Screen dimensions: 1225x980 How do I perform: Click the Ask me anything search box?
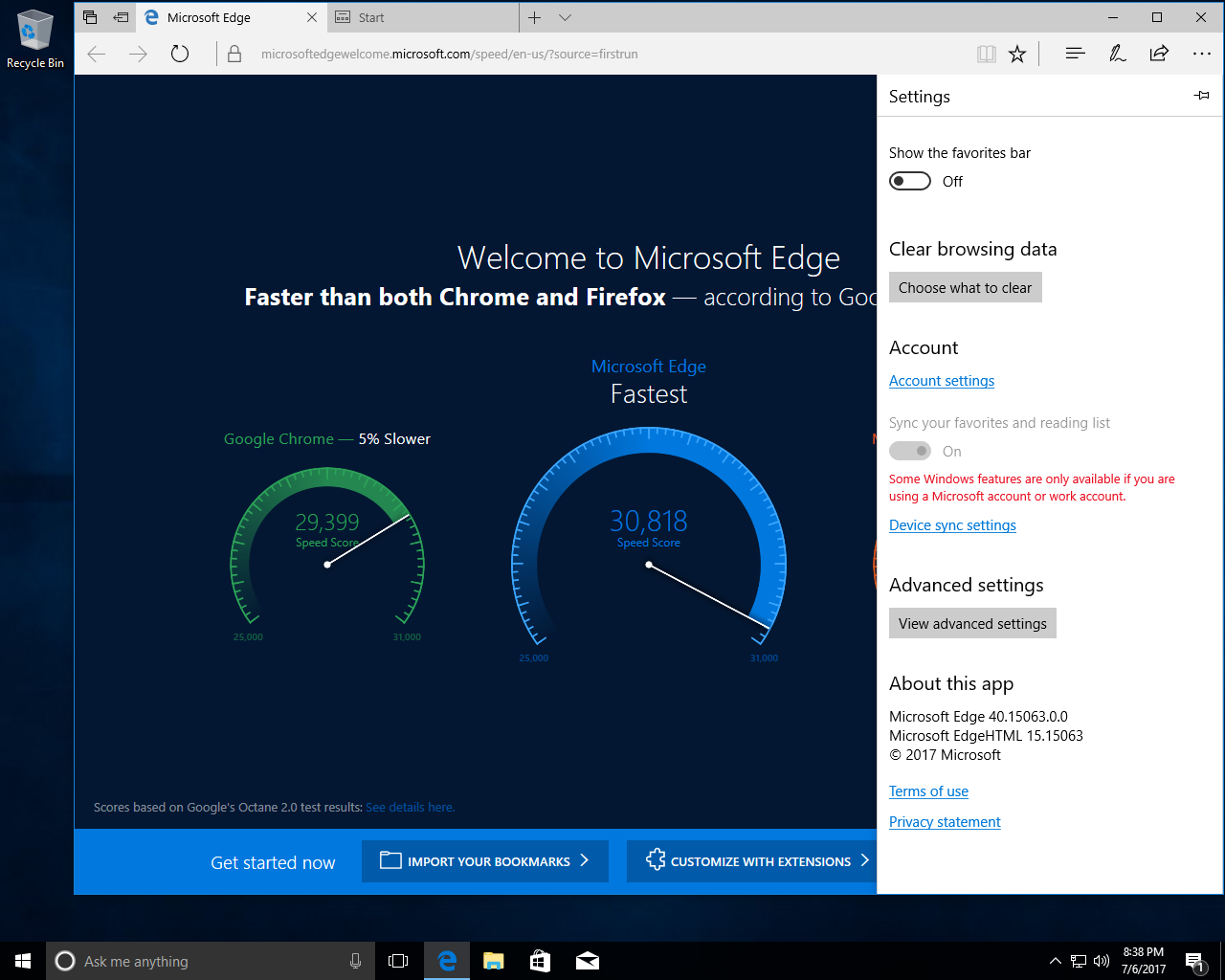pyautogui.click(x=209, y=961)
